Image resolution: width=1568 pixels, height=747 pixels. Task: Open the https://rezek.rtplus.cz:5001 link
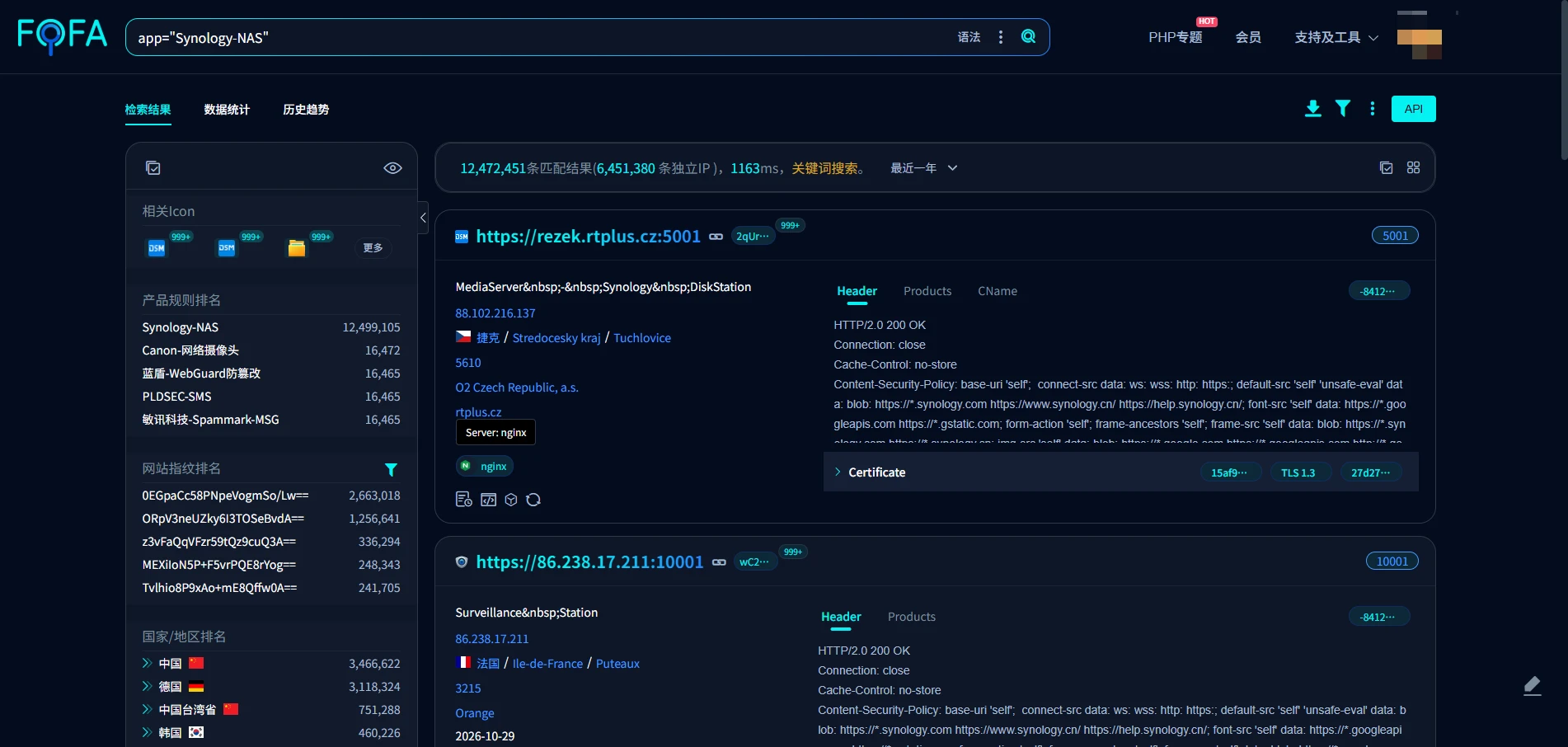[589, 237]
